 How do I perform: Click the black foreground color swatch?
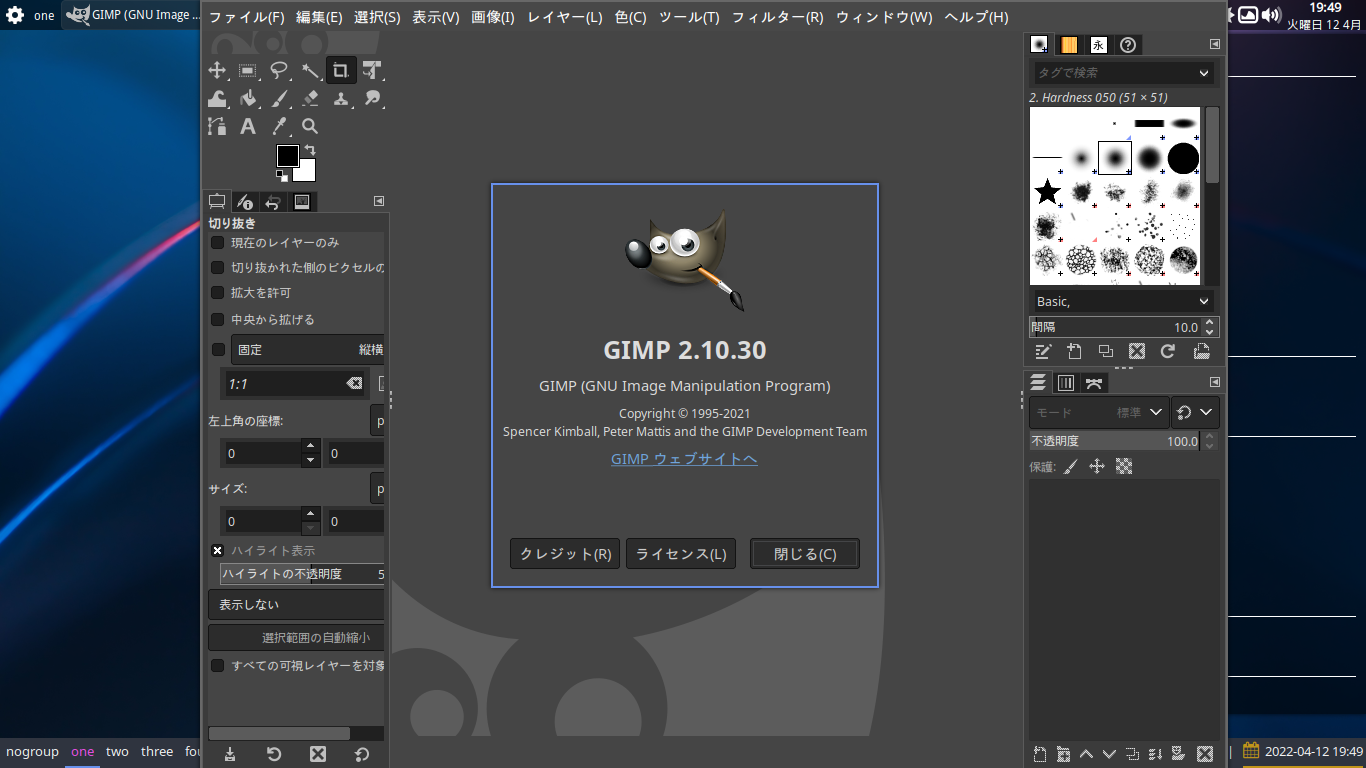tap(287, 155)
